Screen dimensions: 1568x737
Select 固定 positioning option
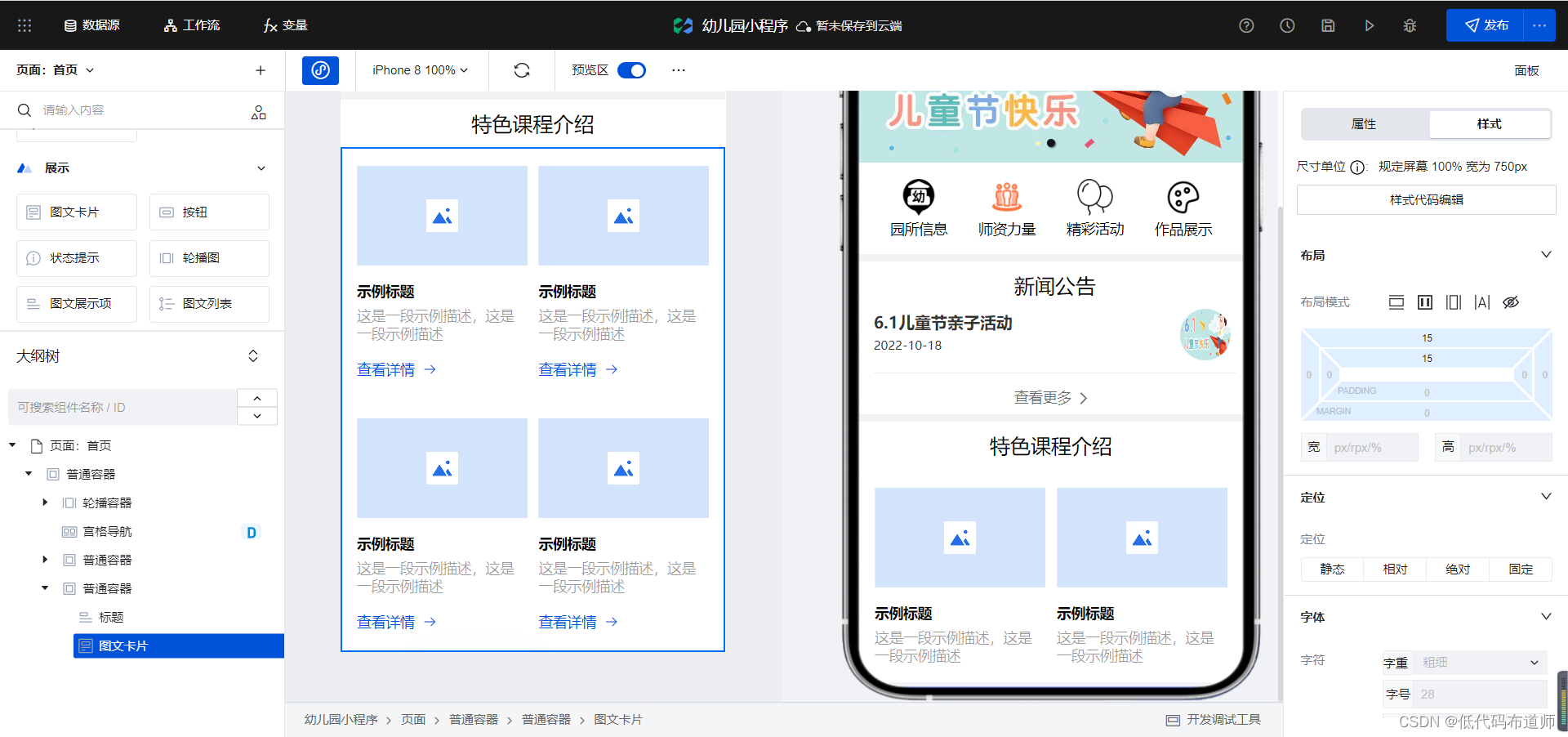(x=1521, y=569)
